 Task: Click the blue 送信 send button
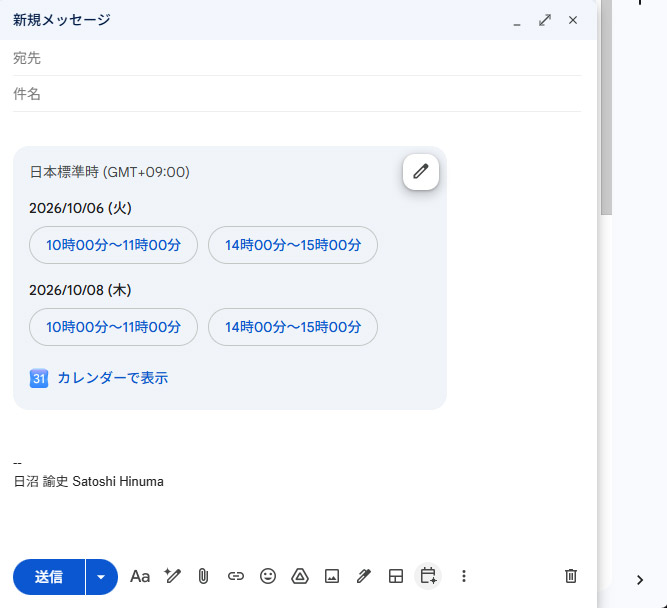click(x=49, y=577)
